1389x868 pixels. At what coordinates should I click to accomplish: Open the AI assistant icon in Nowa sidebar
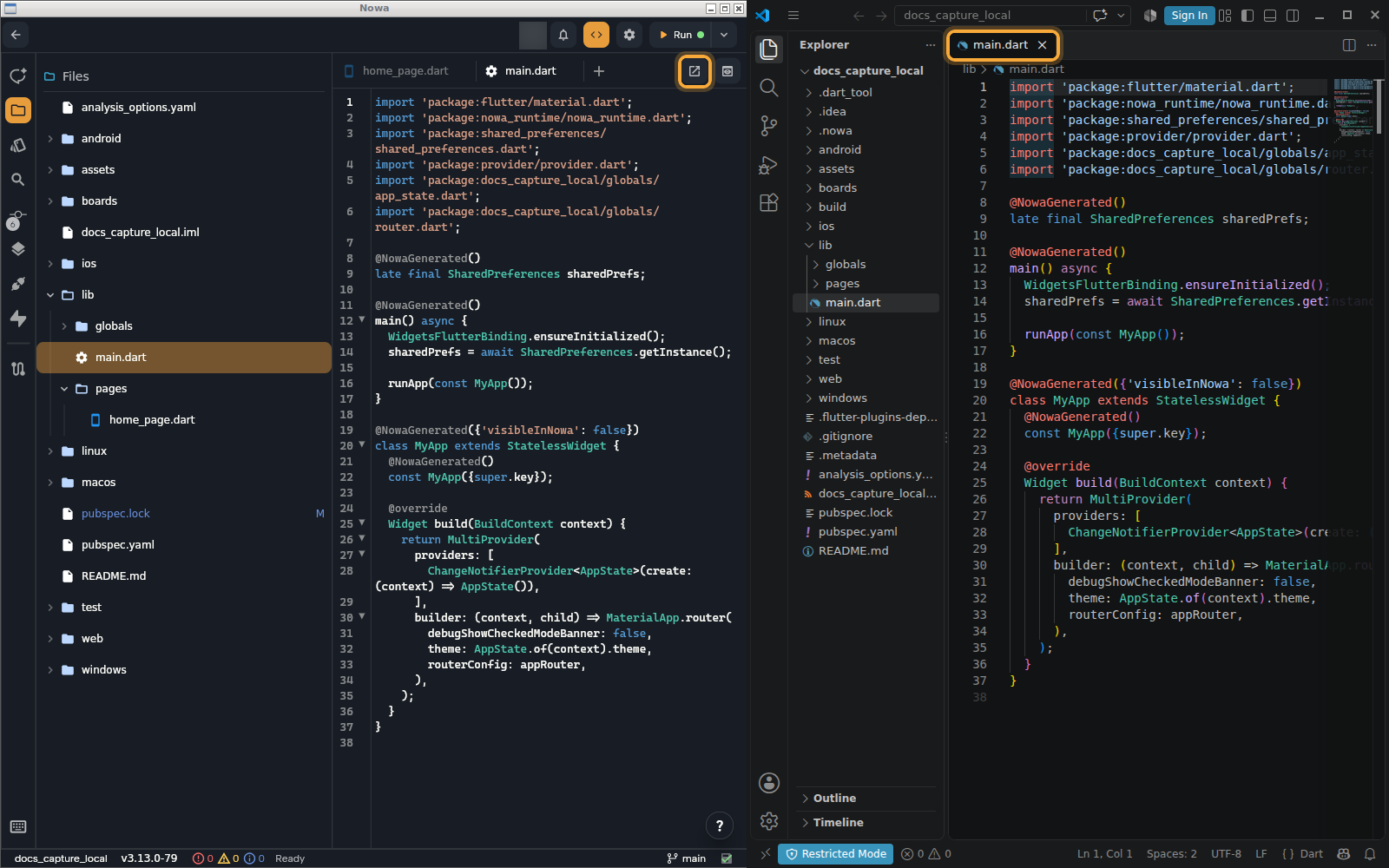[x=18, y=76]
